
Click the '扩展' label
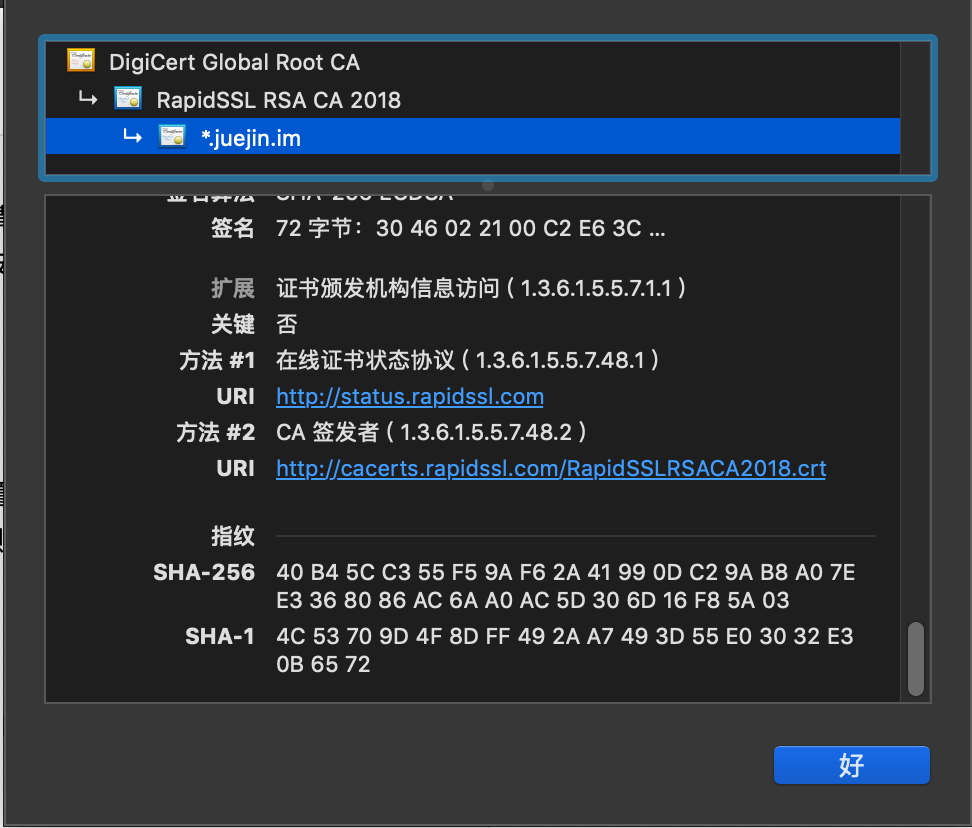[x=232, y=288]
